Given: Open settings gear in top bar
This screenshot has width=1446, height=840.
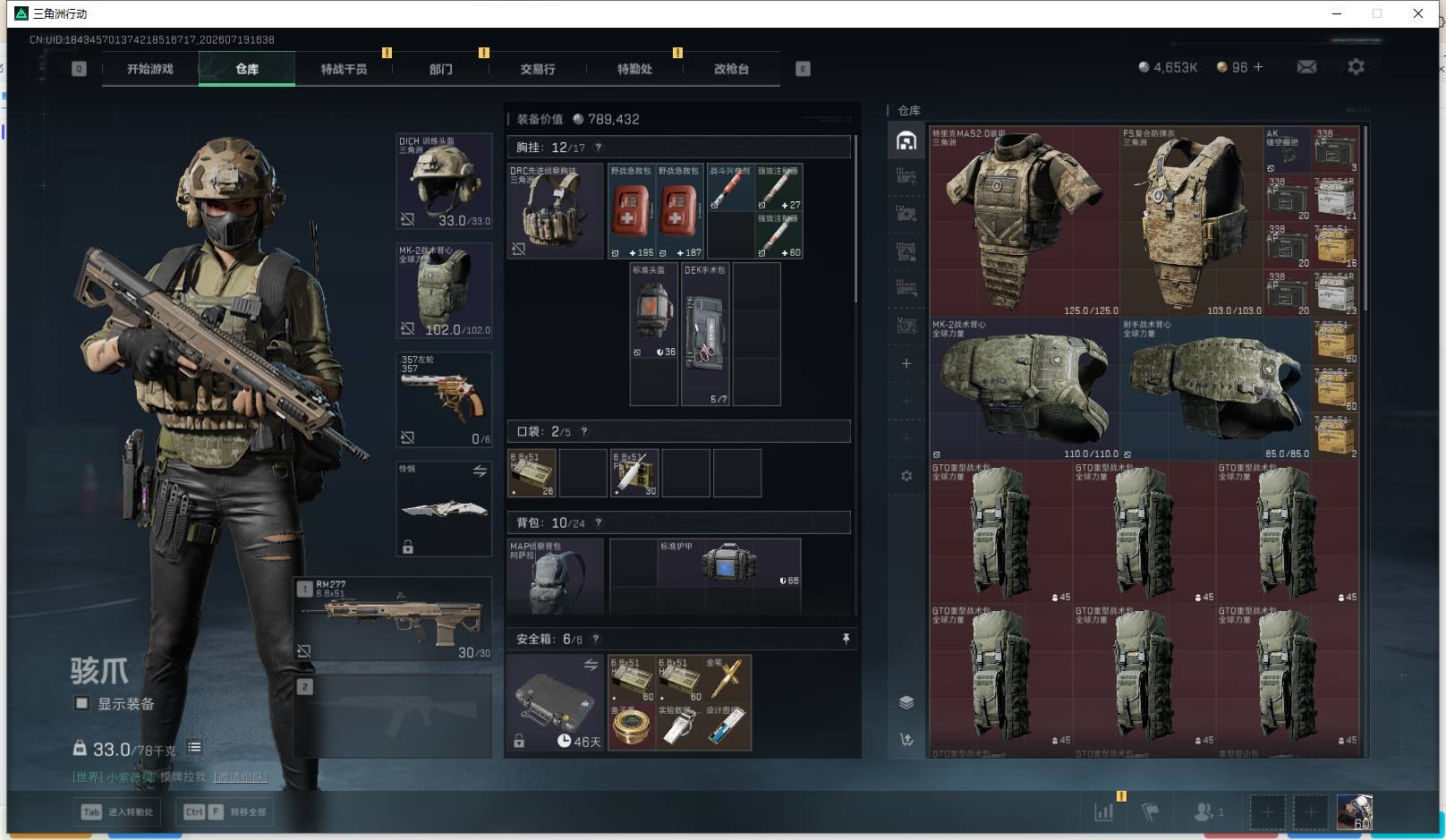Looking at the screenshot, I should (1356, 67).
